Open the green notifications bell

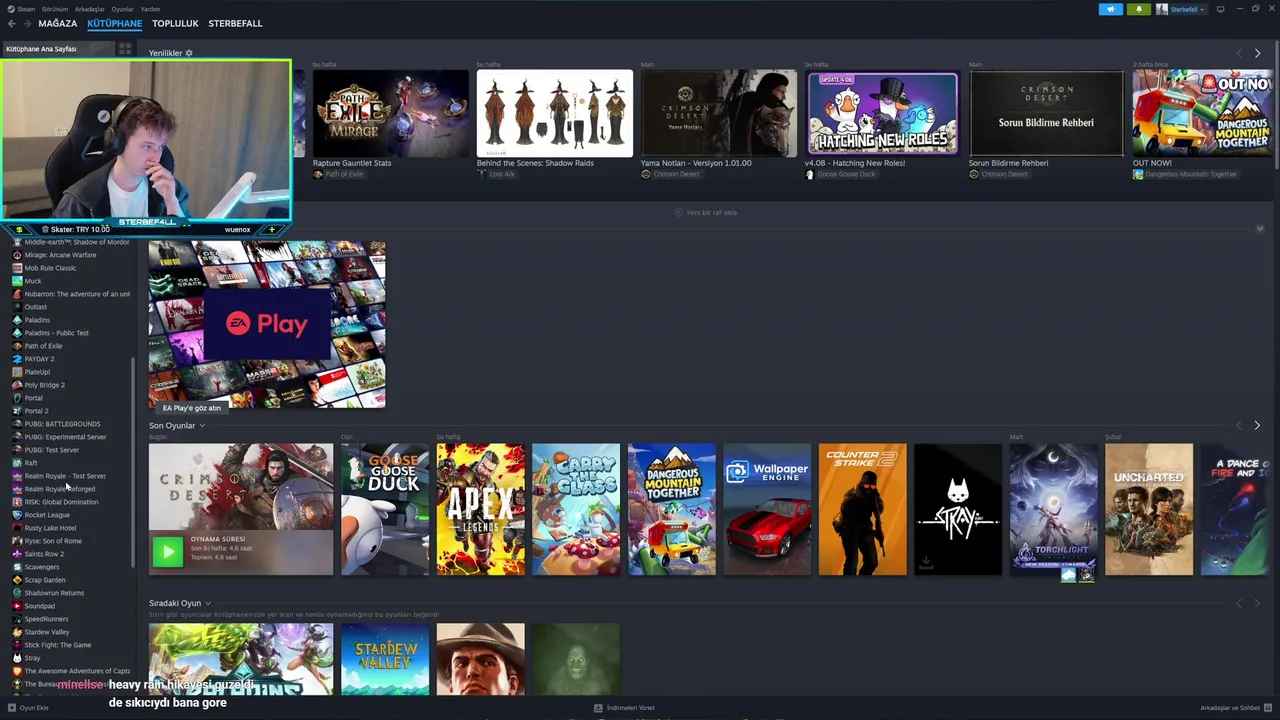(x=1139, y=9)
